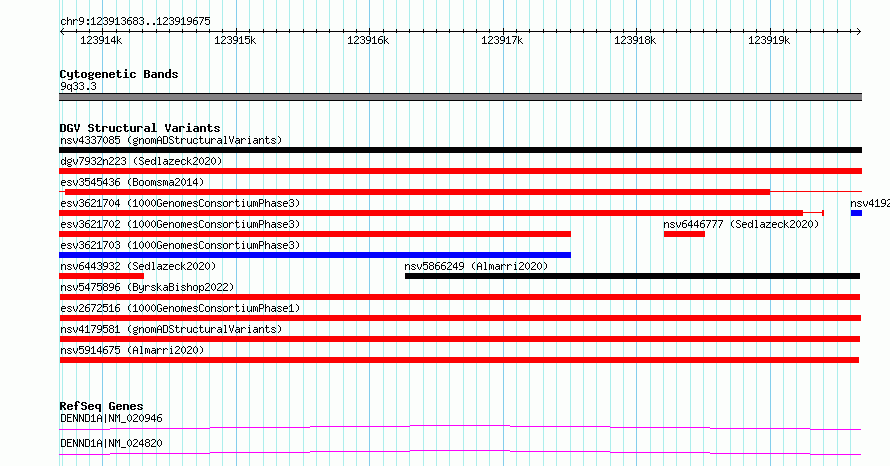Viewport: 890px width, 466px height.
Task: Click label esv3621703 (1000GenomesConsortiumPhase3)
Action: tap(180, 245)
